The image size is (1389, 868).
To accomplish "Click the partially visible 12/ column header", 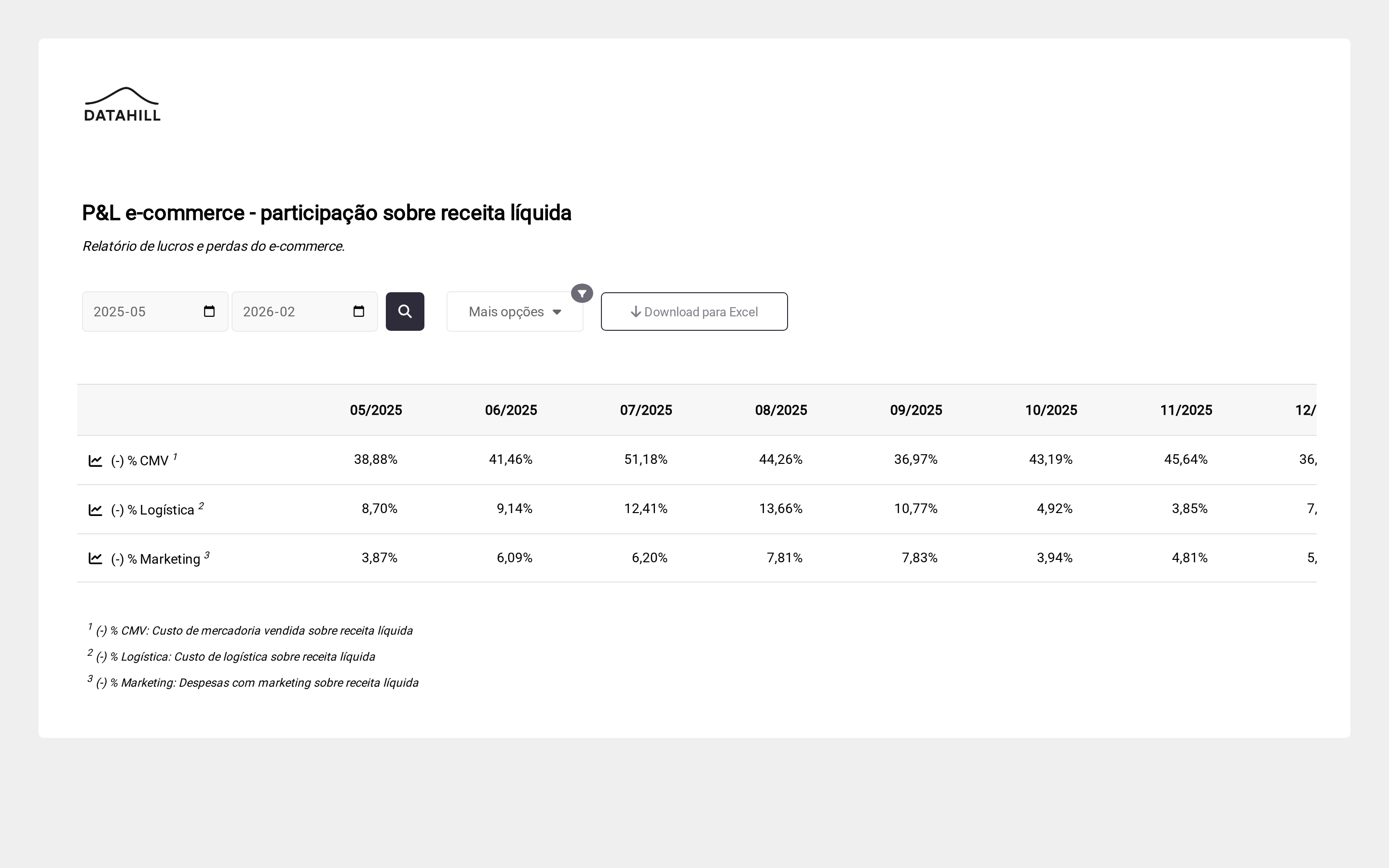I will [x=1305, y=410].
